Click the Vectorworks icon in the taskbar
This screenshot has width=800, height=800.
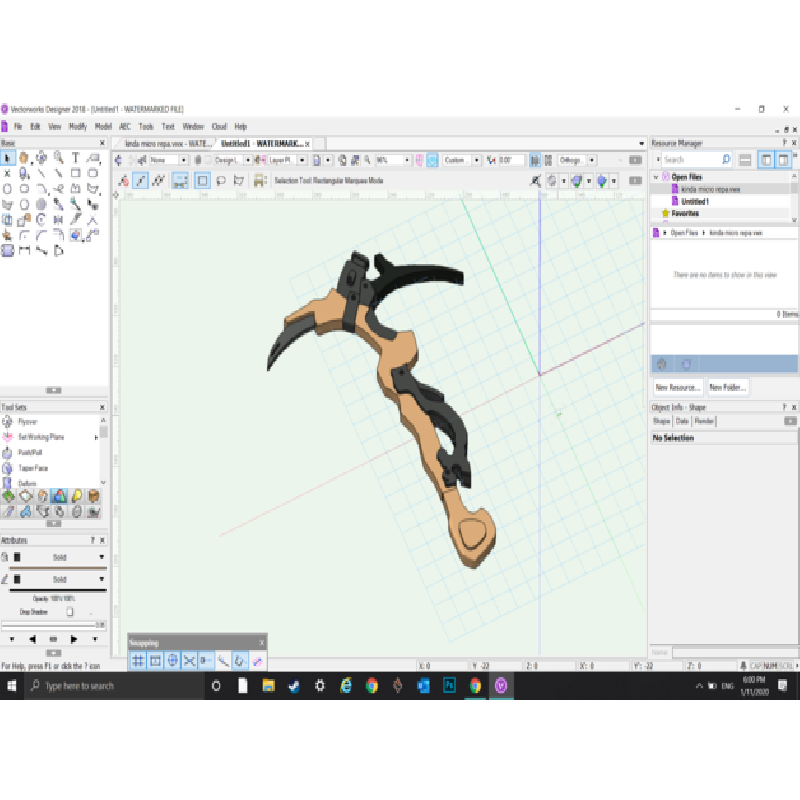[501, 686]
